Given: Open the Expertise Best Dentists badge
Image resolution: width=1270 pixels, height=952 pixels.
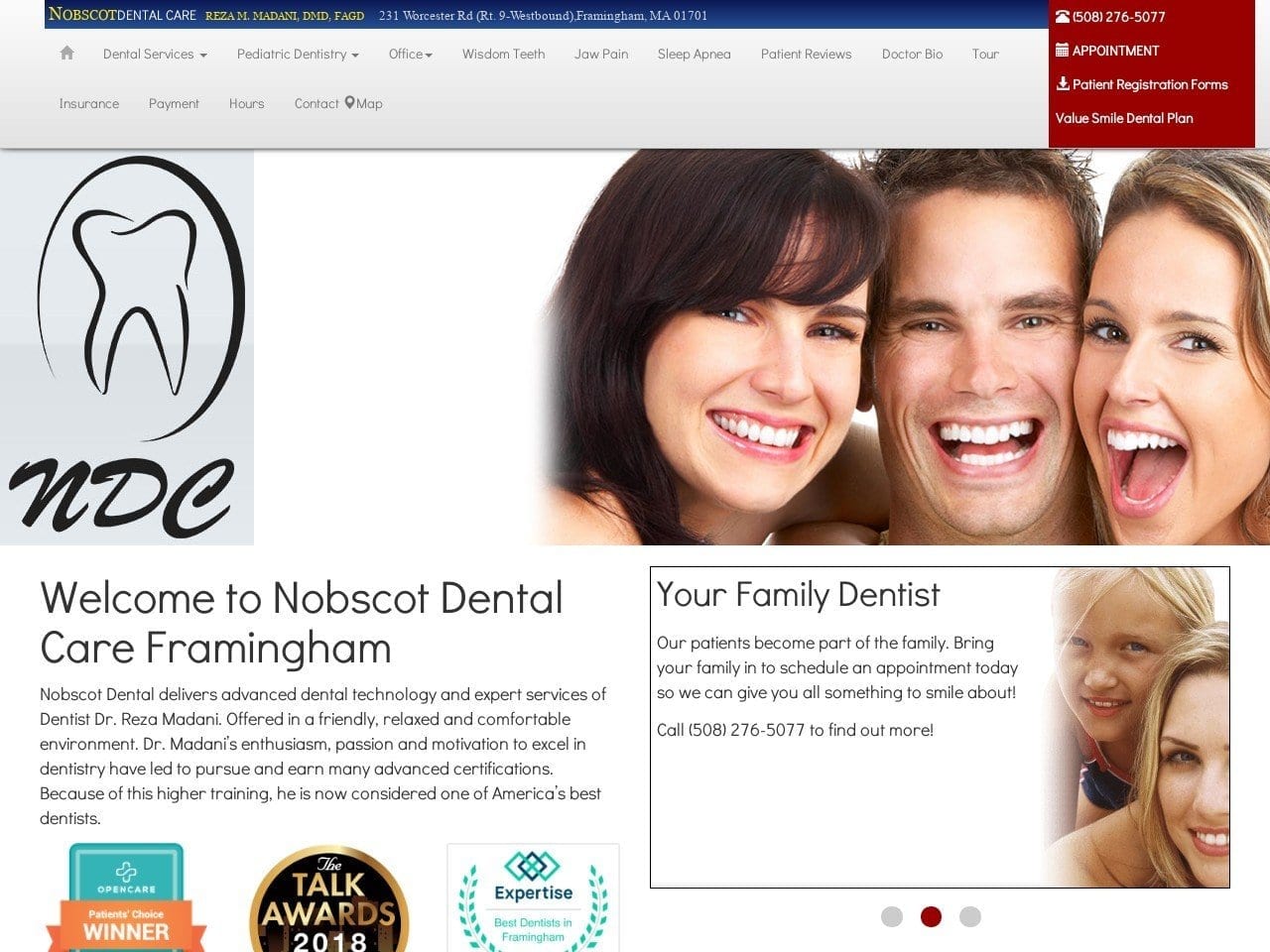Looking at the screenshot, I should [x=534, y=897].
